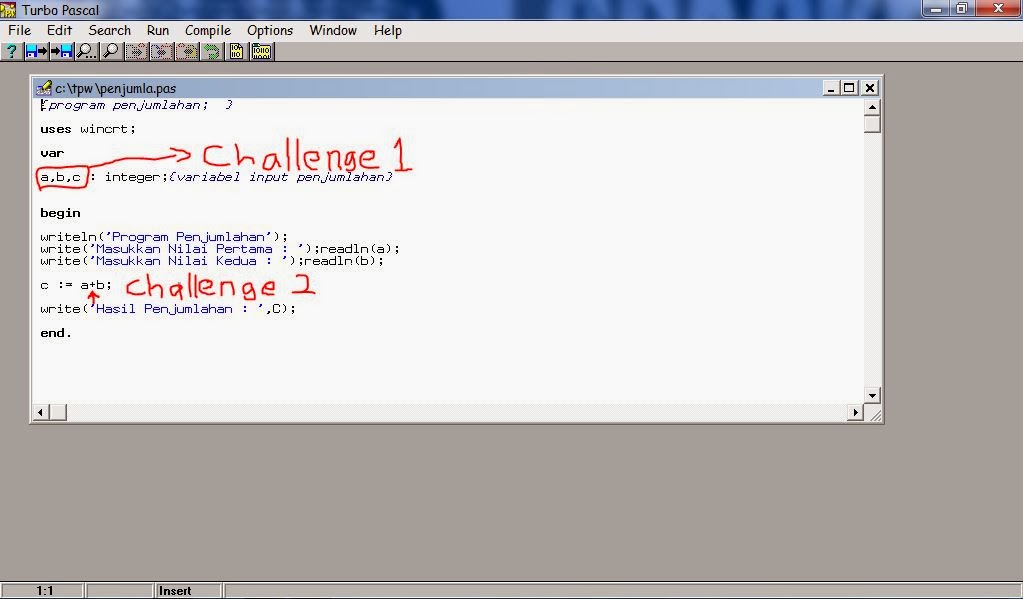This screenshot has width=1023, height=599.
Task: Open the Window menu
Action: point(332,30)
